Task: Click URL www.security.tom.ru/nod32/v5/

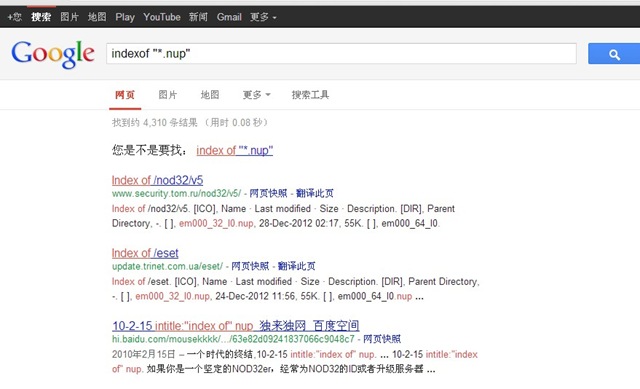Action: coord(176,193)
